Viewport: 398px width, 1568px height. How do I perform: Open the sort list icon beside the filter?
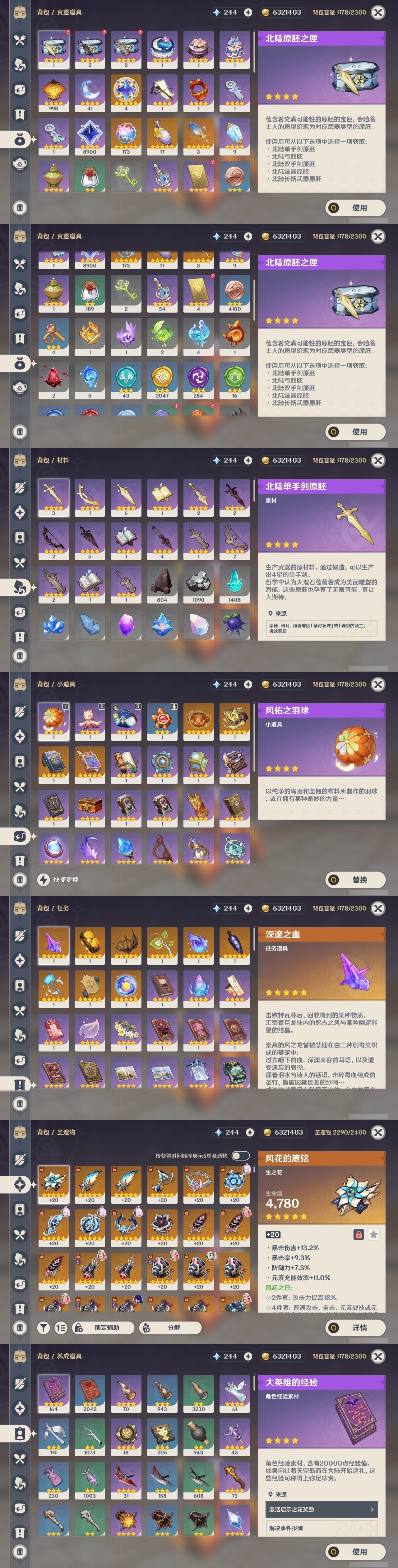[61, 1328]
